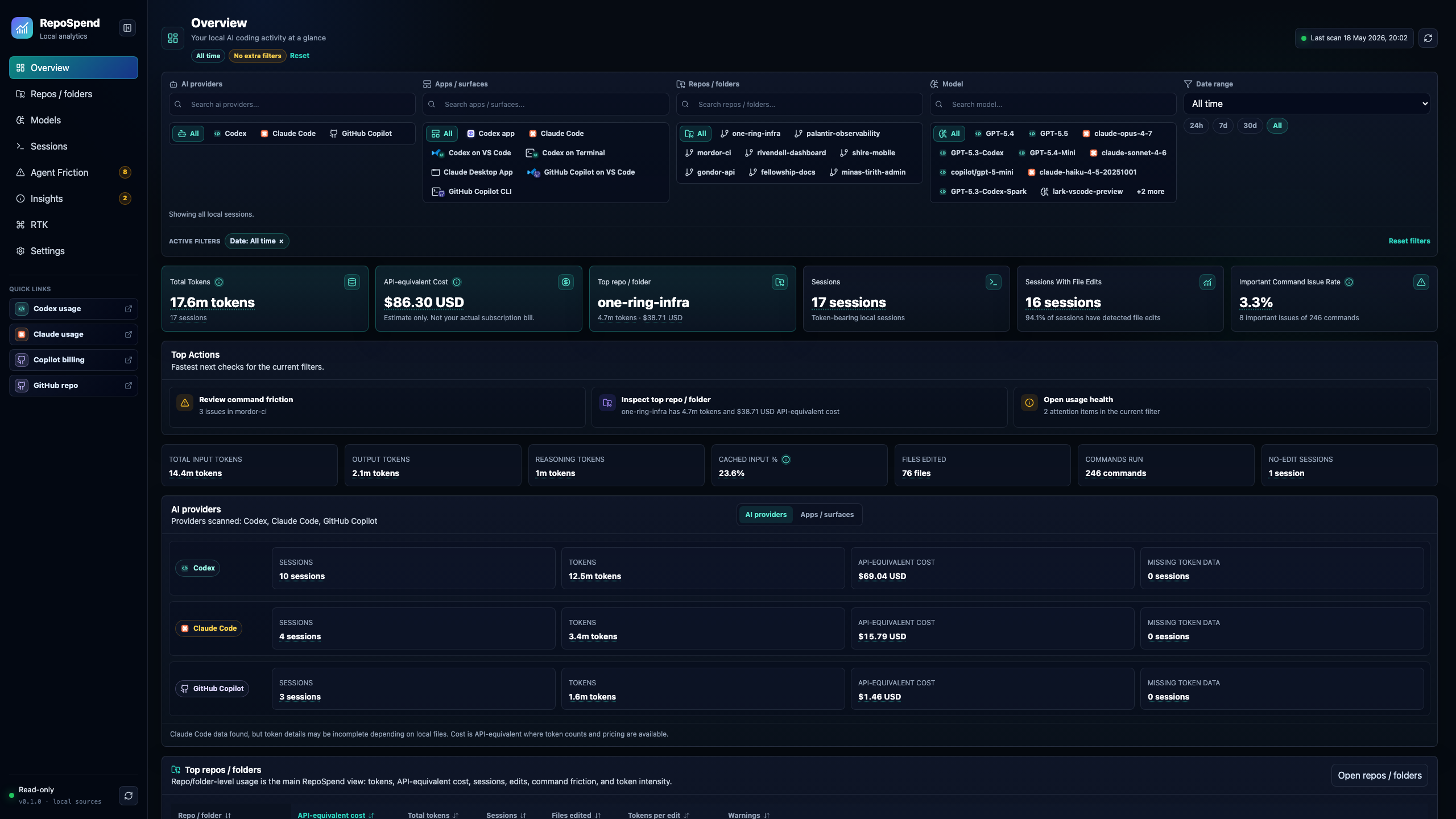Click Important Command Issue Rate info icon

pos(1349,282)
